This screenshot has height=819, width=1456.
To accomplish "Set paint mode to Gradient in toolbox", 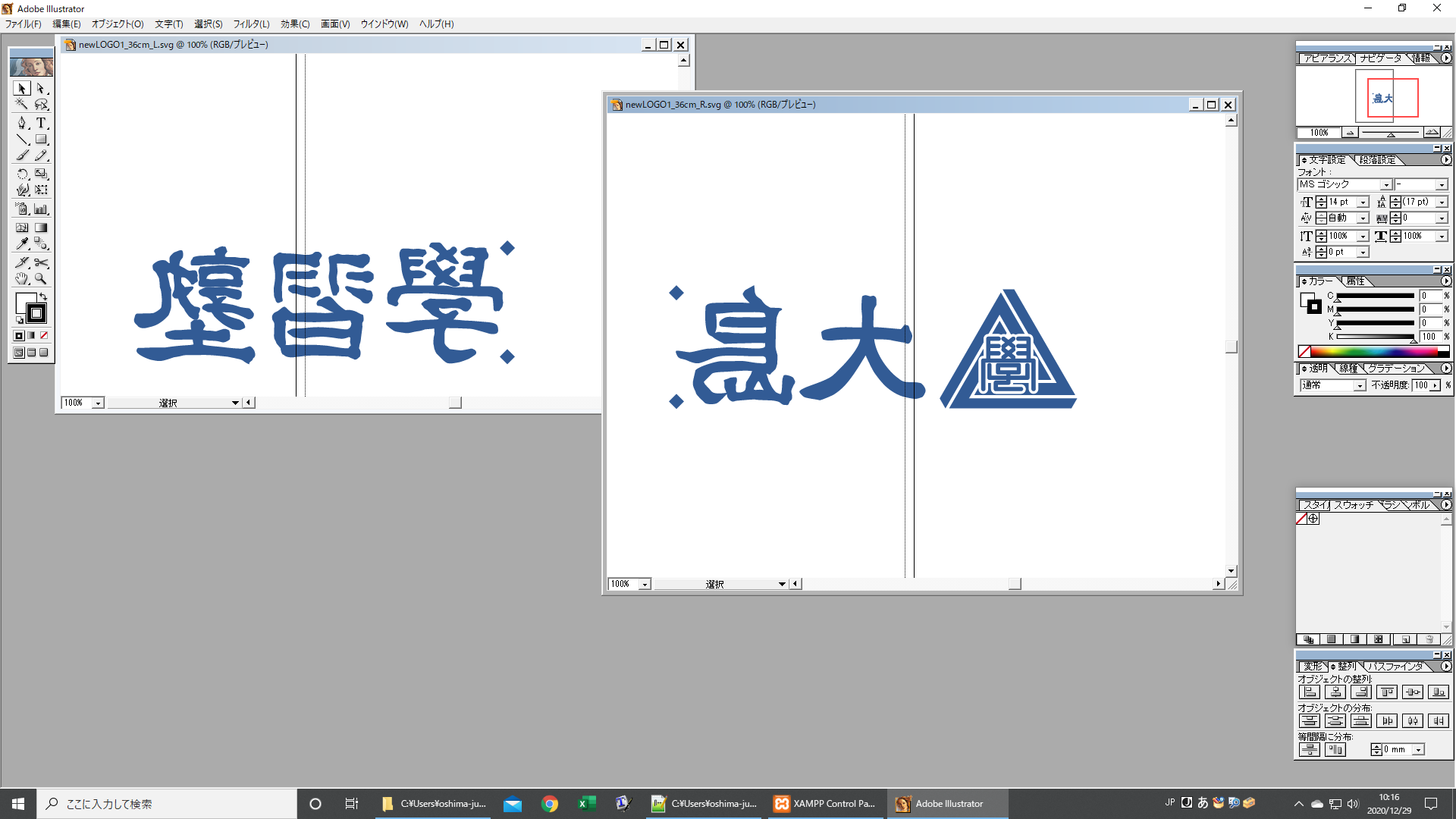I will coord(31,335).
